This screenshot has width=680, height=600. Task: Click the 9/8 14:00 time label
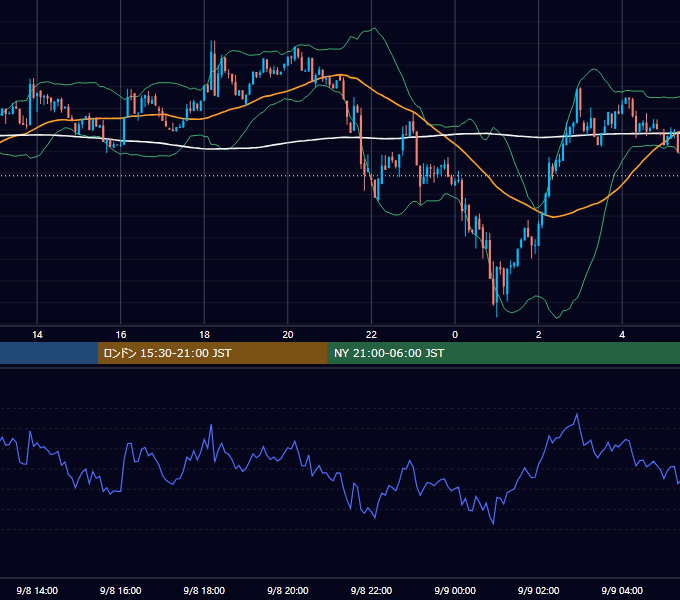(37, 590)
